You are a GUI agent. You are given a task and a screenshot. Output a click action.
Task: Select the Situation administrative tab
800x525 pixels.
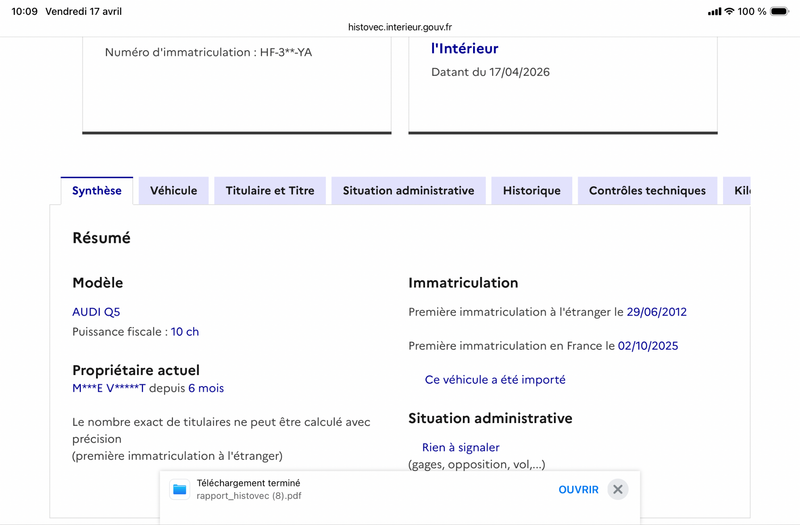408,191
